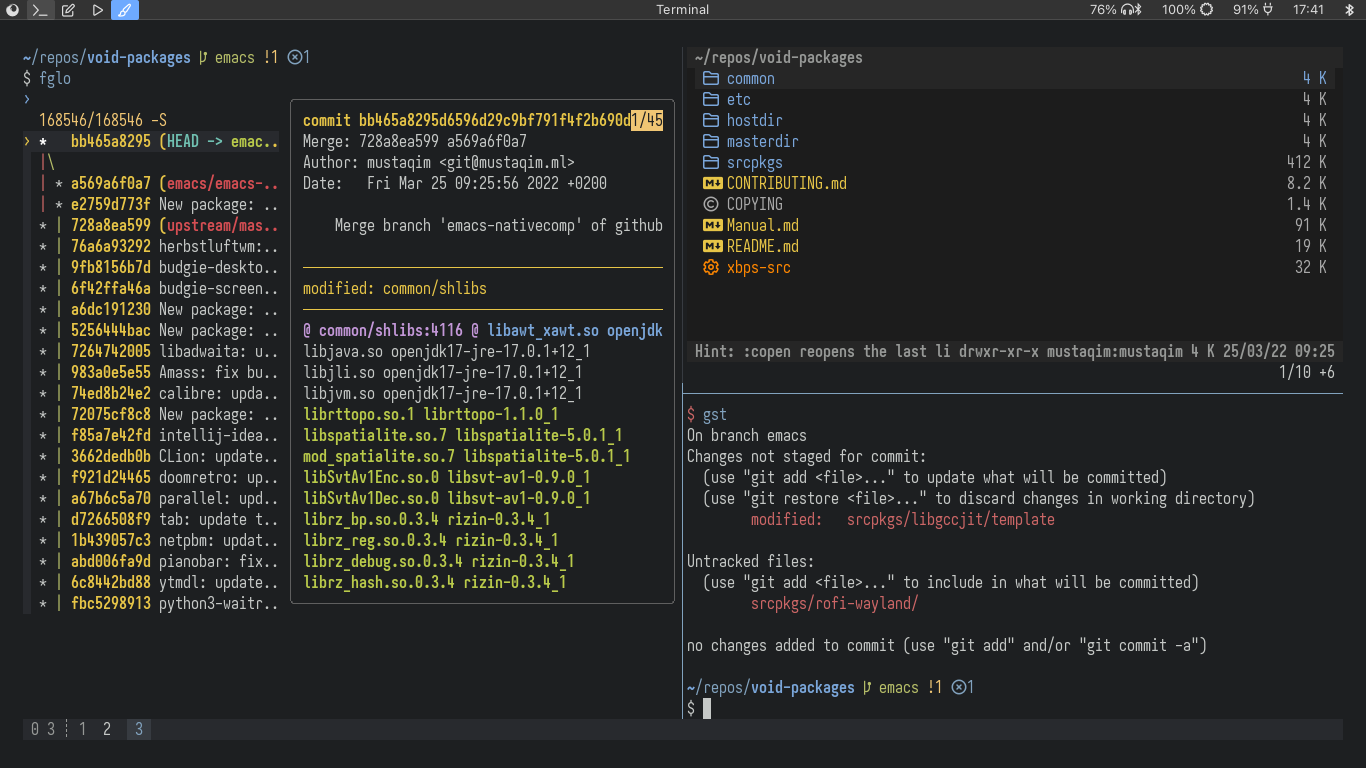Click the circular launcher icon at far left

(12, 10)
